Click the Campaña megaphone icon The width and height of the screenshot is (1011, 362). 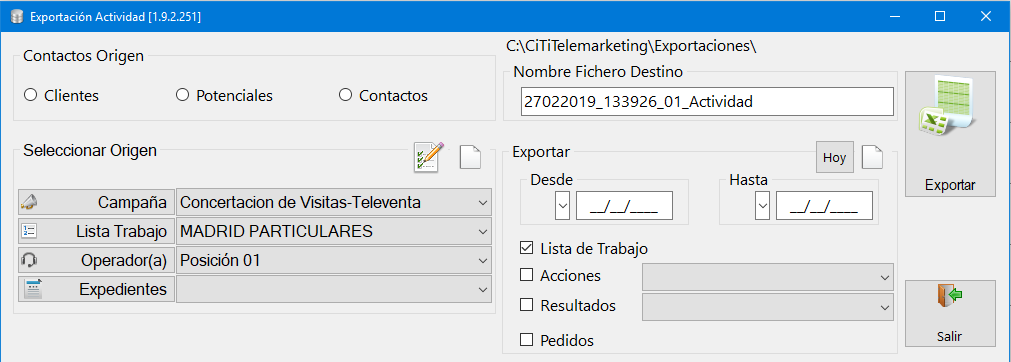click(29, 202)
